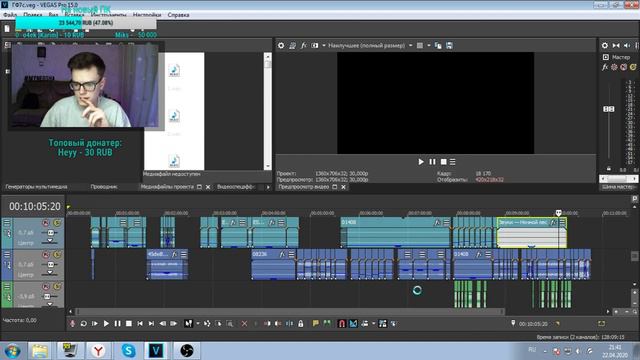Select the Zoom Edit tool

pos(230,324)
